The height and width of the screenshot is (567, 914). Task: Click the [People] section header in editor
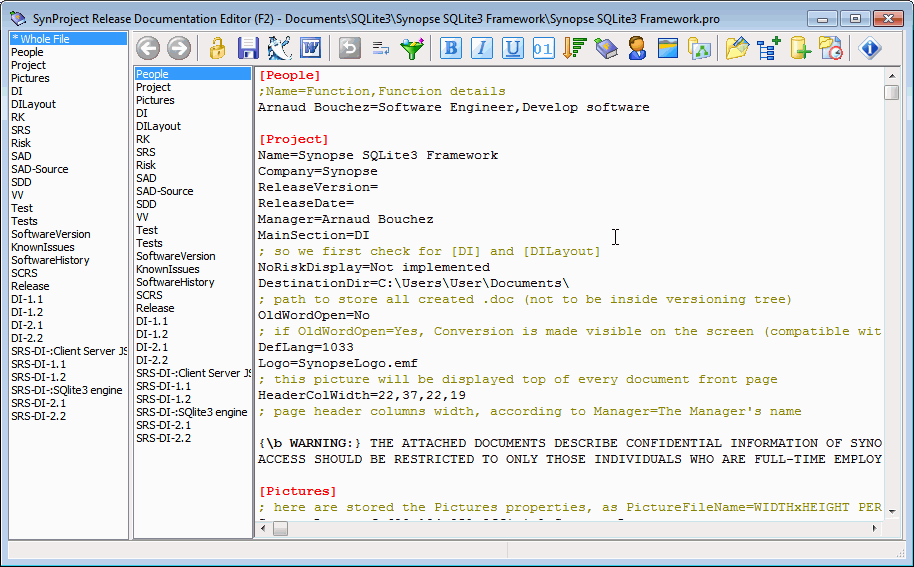290,75
